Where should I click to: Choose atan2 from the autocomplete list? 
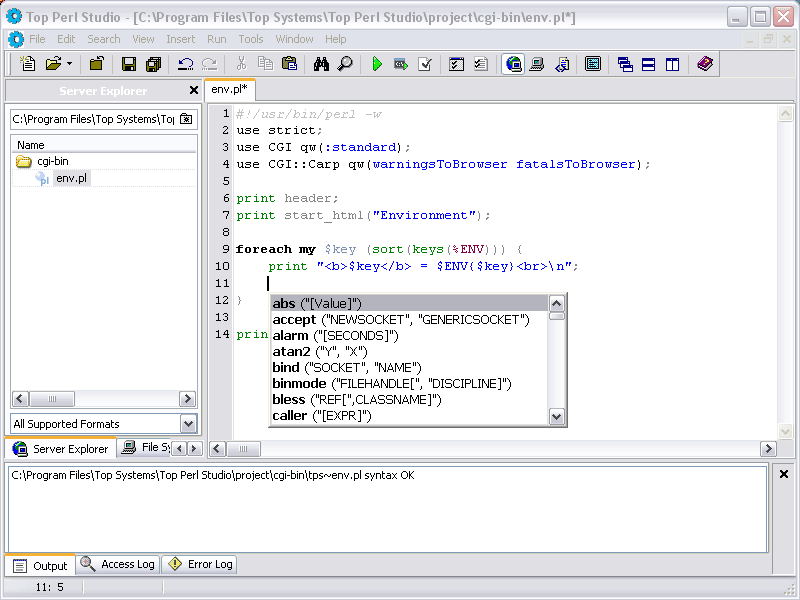(409, 352)
